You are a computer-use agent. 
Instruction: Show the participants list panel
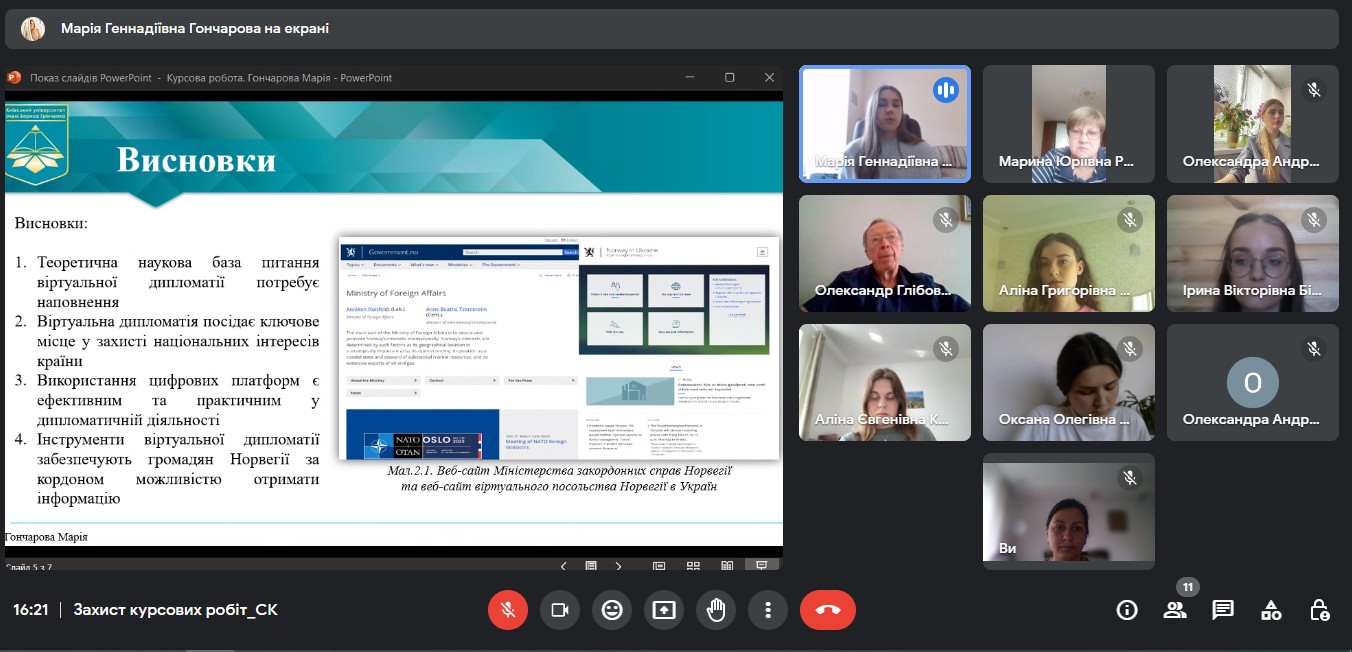coord(1175,610)
